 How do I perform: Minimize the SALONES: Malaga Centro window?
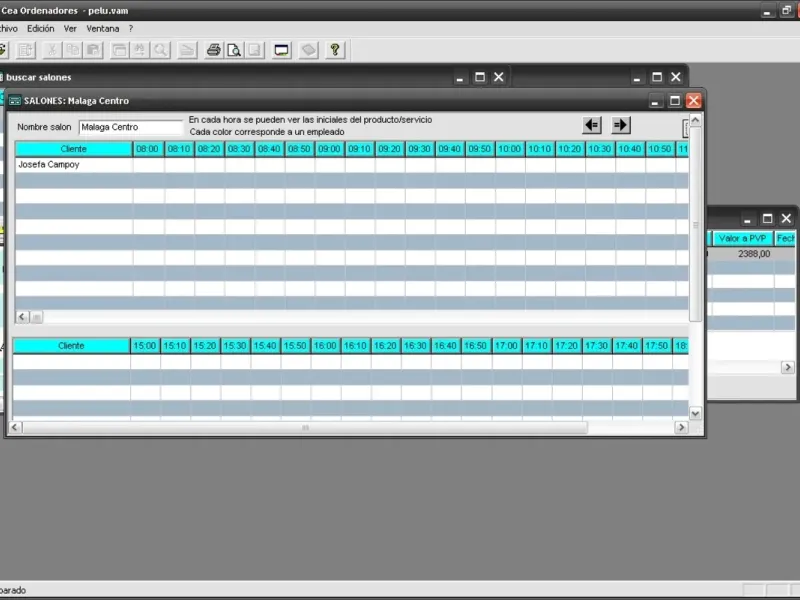click(x=655, y=101)
